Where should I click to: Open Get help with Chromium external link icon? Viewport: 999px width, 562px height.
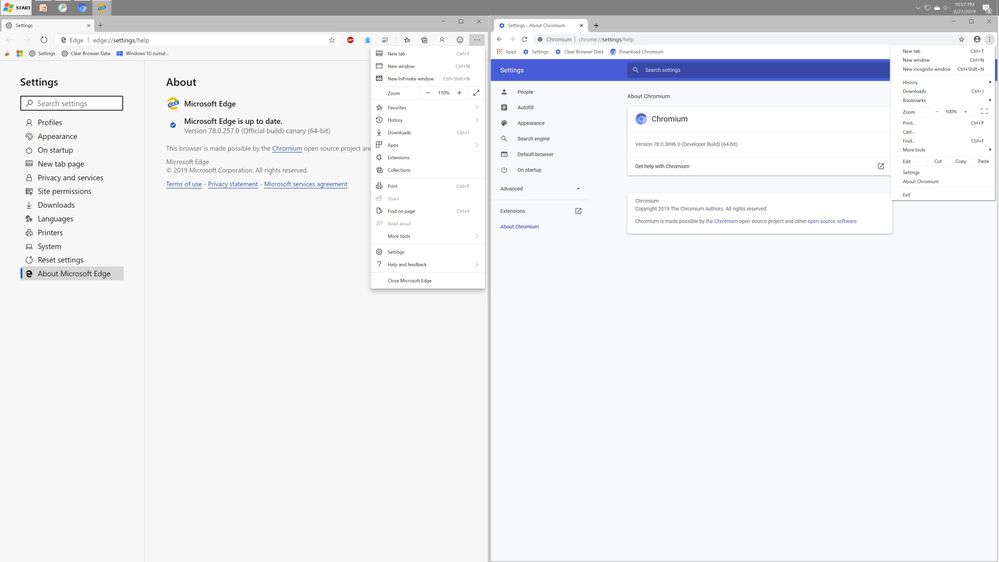881,166
